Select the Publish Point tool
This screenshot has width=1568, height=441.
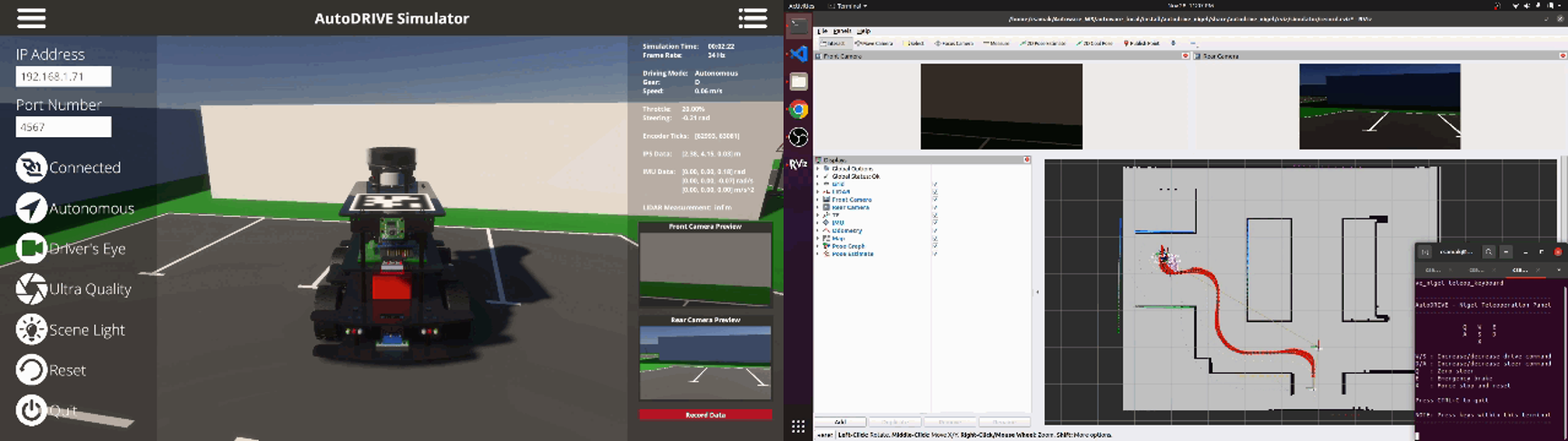click(1142, 43)
